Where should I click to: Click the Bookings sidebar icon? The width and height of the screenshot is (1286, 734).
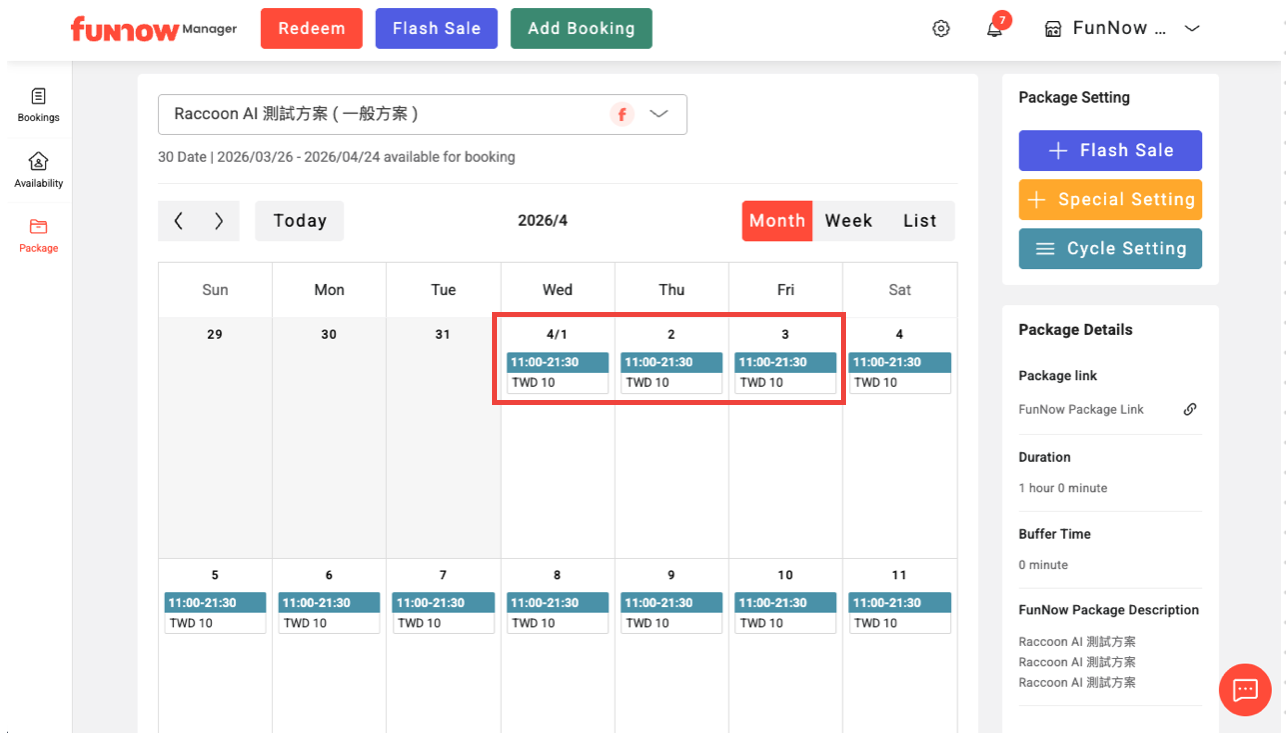[x=38, y=105]
